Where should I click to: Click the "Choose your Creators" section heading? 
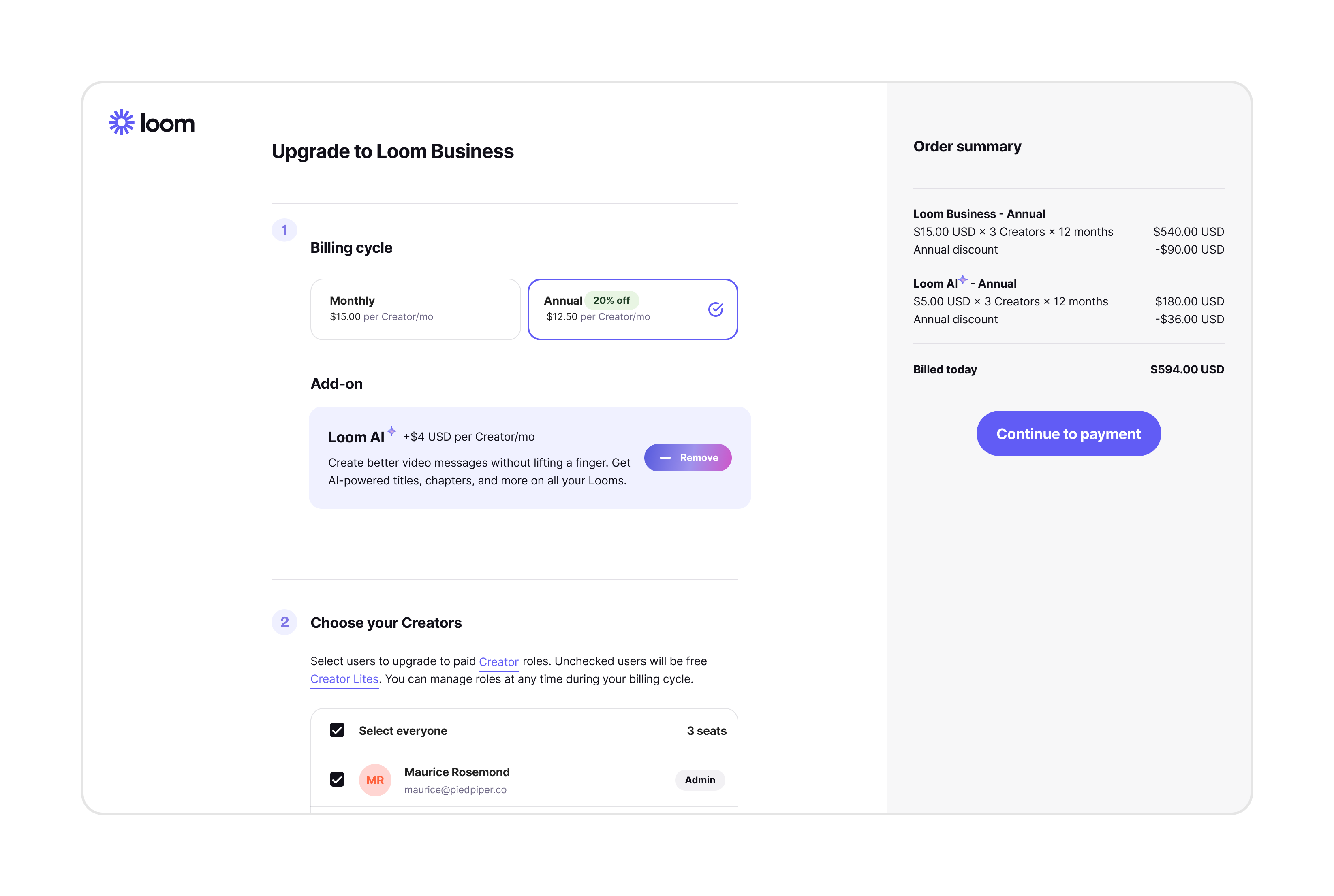(386, 623)
